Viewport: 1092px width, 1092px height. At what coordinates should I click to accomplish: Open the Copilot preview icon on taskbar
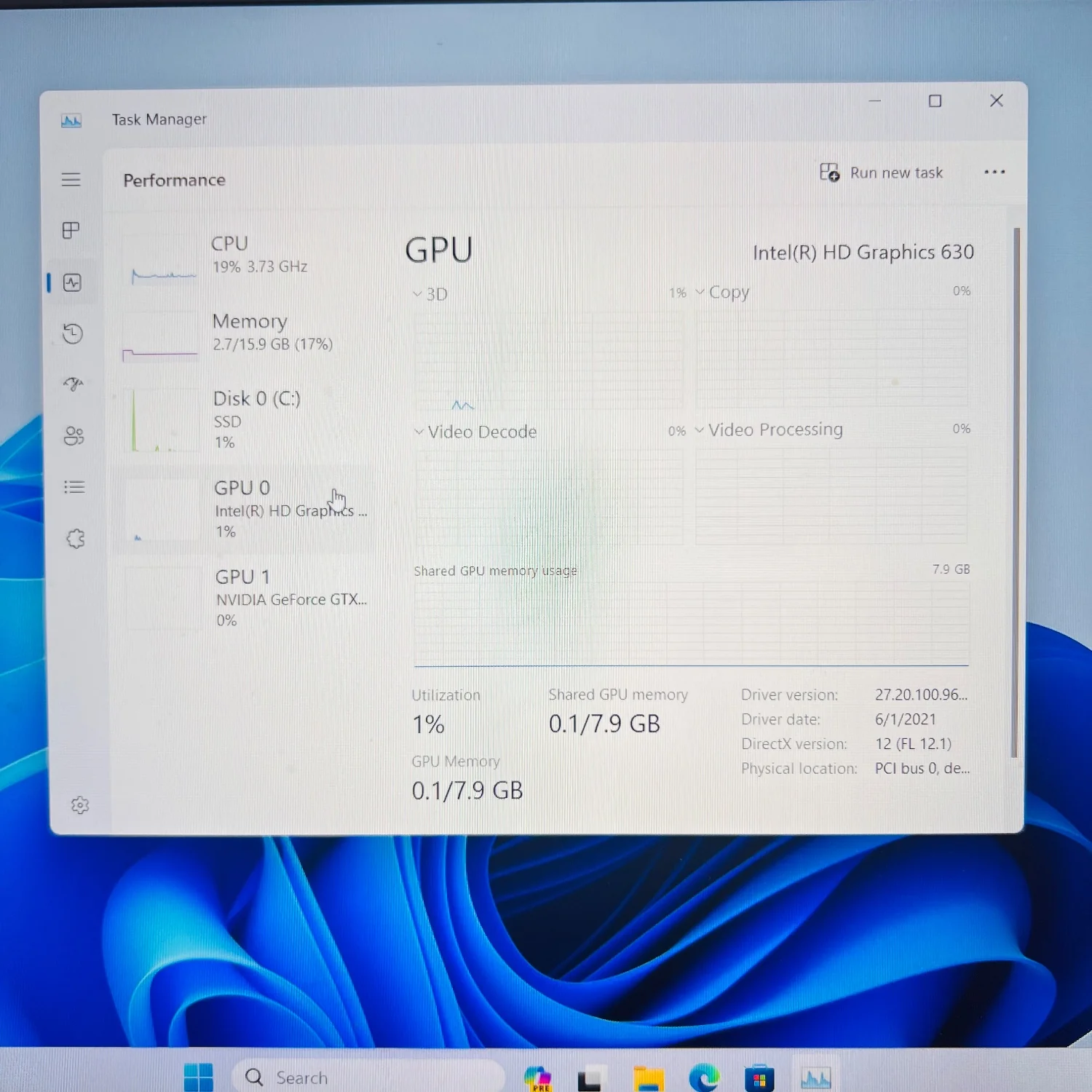click(537, 1078)
